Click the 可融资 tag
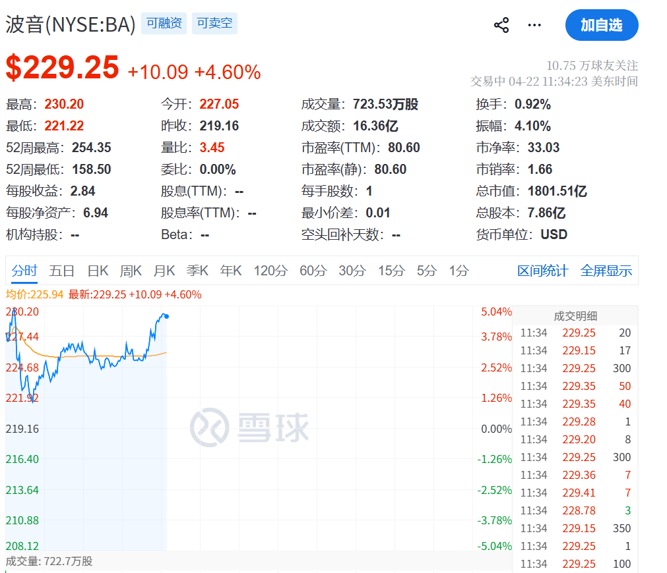This screenshot has width=667, height=573. [x=163, y=24]
